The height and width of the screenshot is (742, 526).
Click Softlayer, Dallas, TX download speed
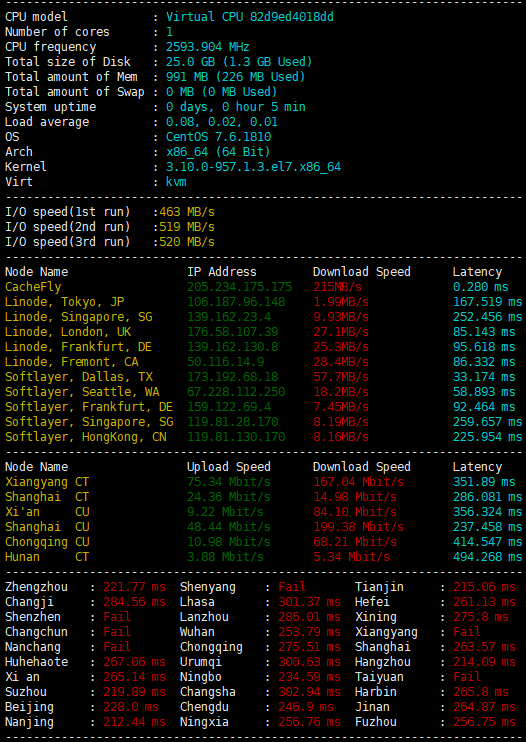click(341, 377)
